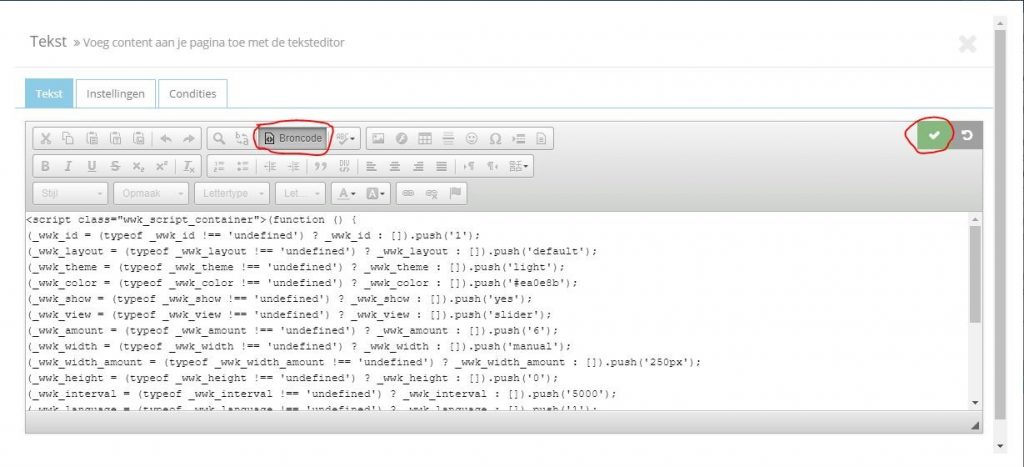Switch to the Instellingen tab
This screenshot has width=1024, height=467.
pyautogui.click(x=116, y=94)
